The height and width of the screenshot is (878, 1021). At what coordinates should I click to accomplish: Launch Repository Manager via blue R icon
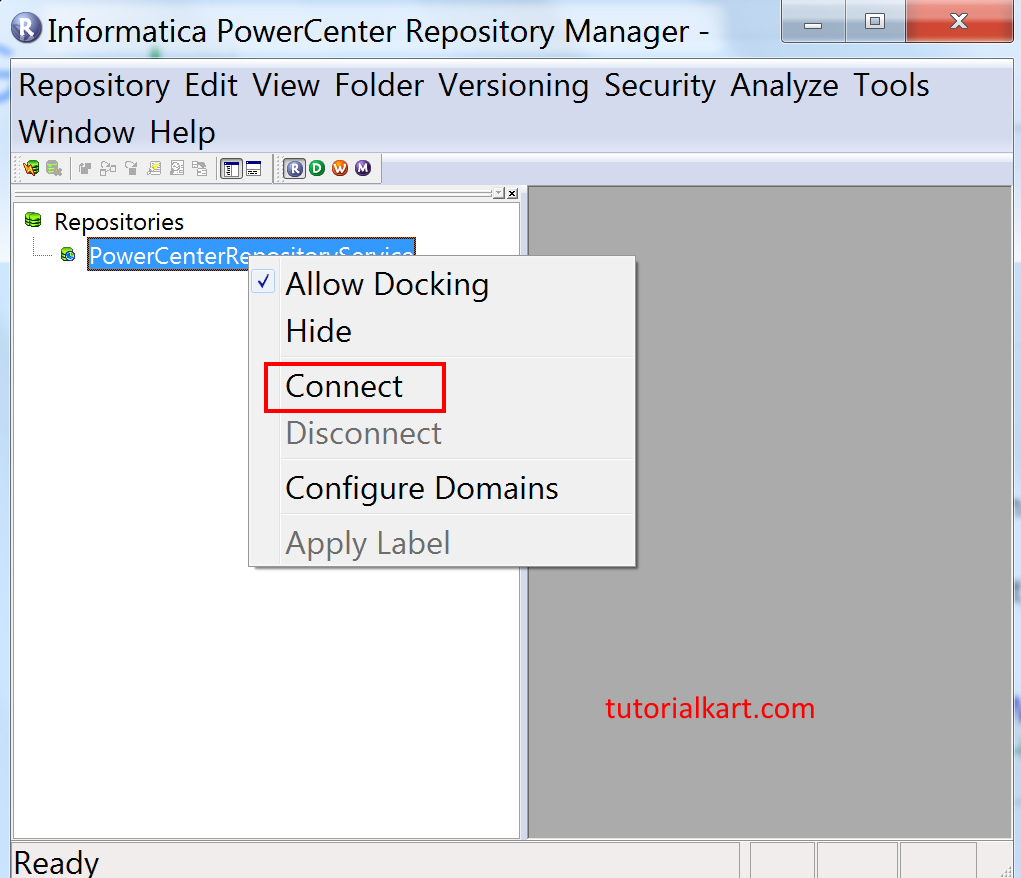[294, 169]
